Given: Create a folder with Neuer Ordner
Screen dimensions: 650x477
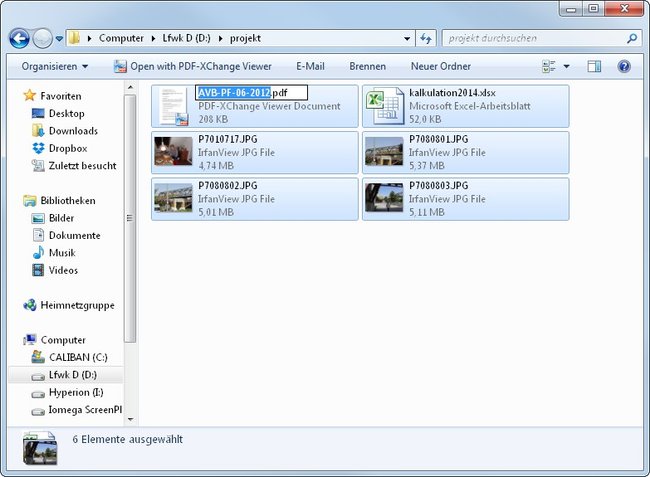Looking at the screenshot, I should tap(441, 66).
